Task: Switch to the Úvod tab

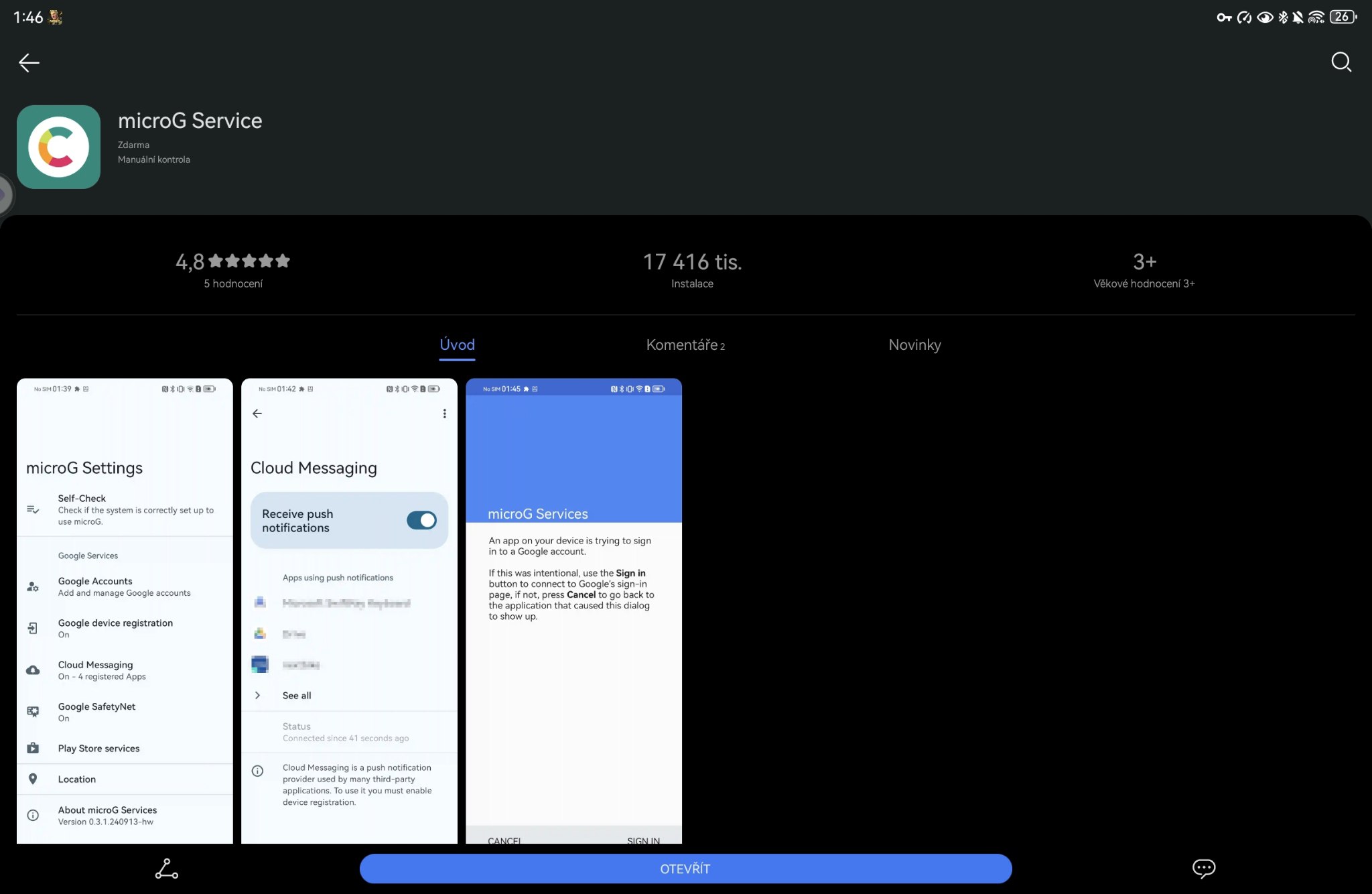Action: click(457, 344)
